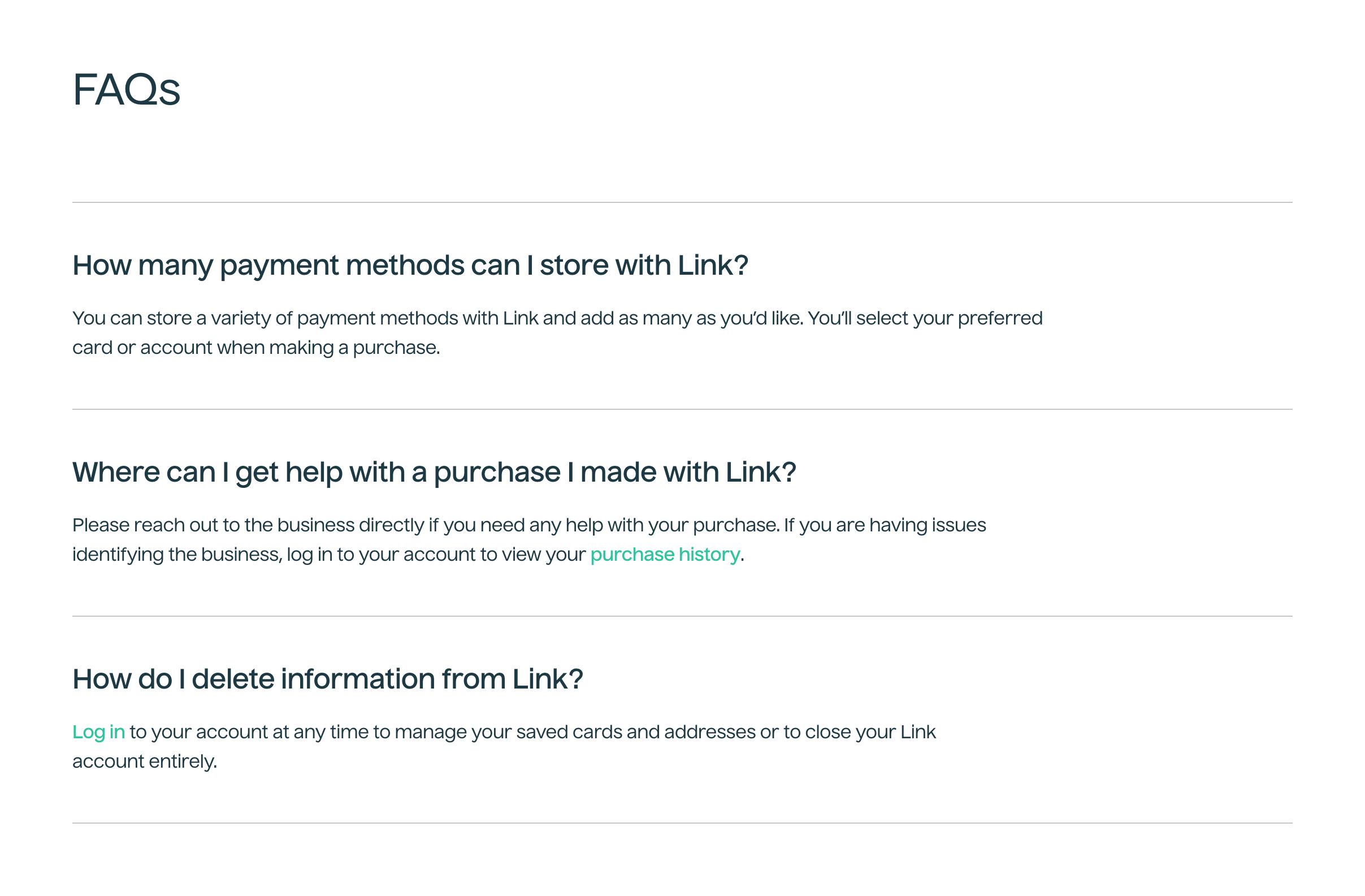Click the separator under payment methods answer
The height and width of the screenshot is (896, 1365).
[683, 408]
